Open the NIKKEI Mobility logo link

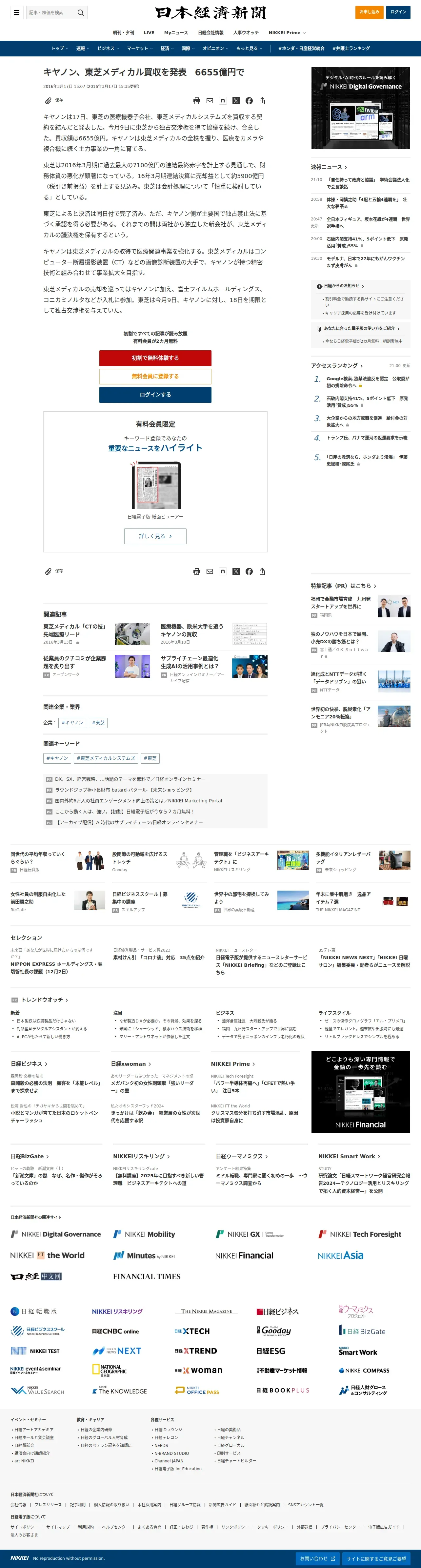point(144,1234)
